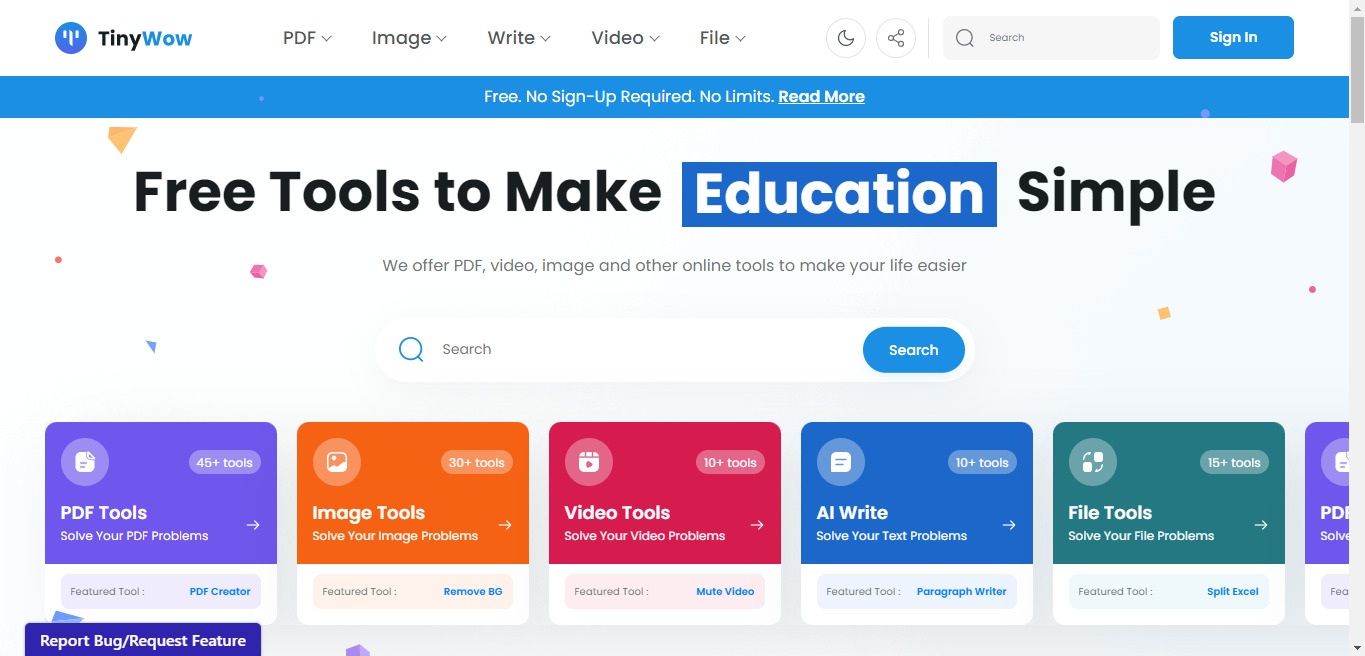The height and width of the screenshot is (656, 1365).
Task: Click the 45+ tools badge
Action: pyautogui.click(x=224, y=462)
